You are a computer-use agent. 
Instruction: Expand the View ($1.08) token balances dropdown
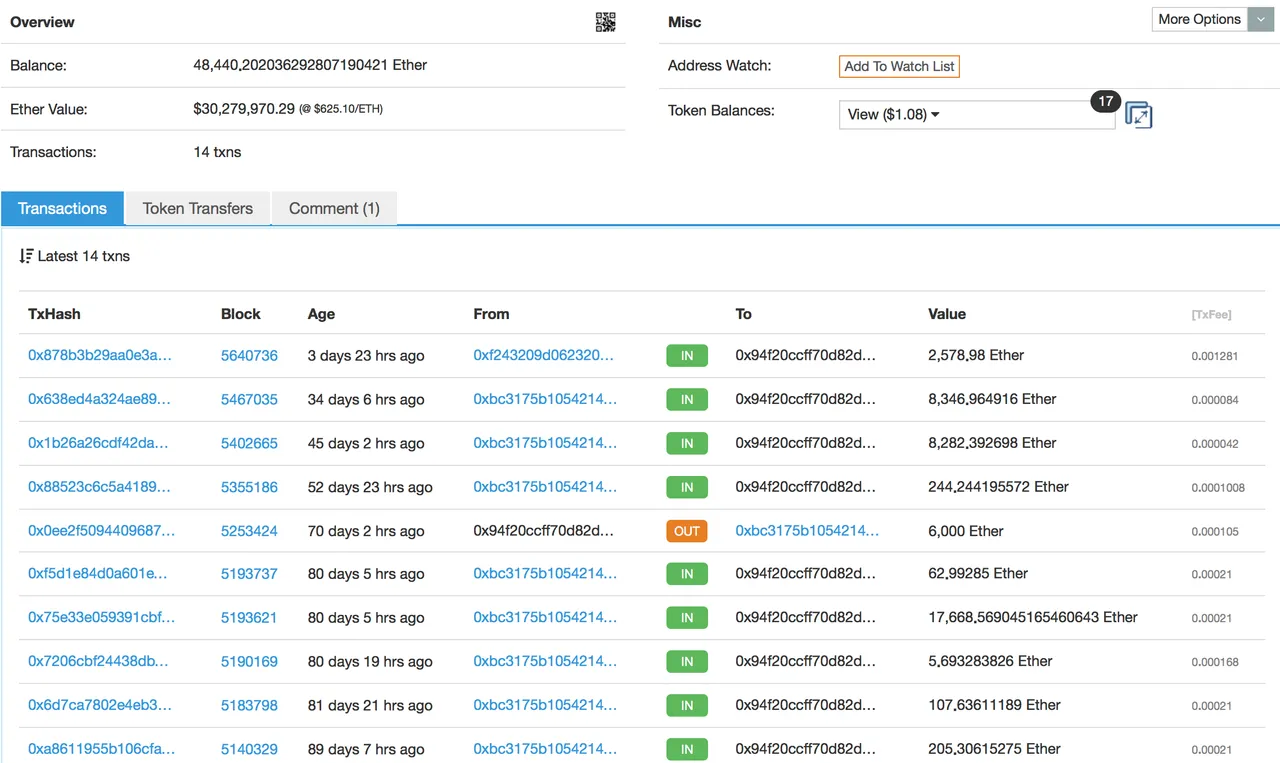(977, 115)
